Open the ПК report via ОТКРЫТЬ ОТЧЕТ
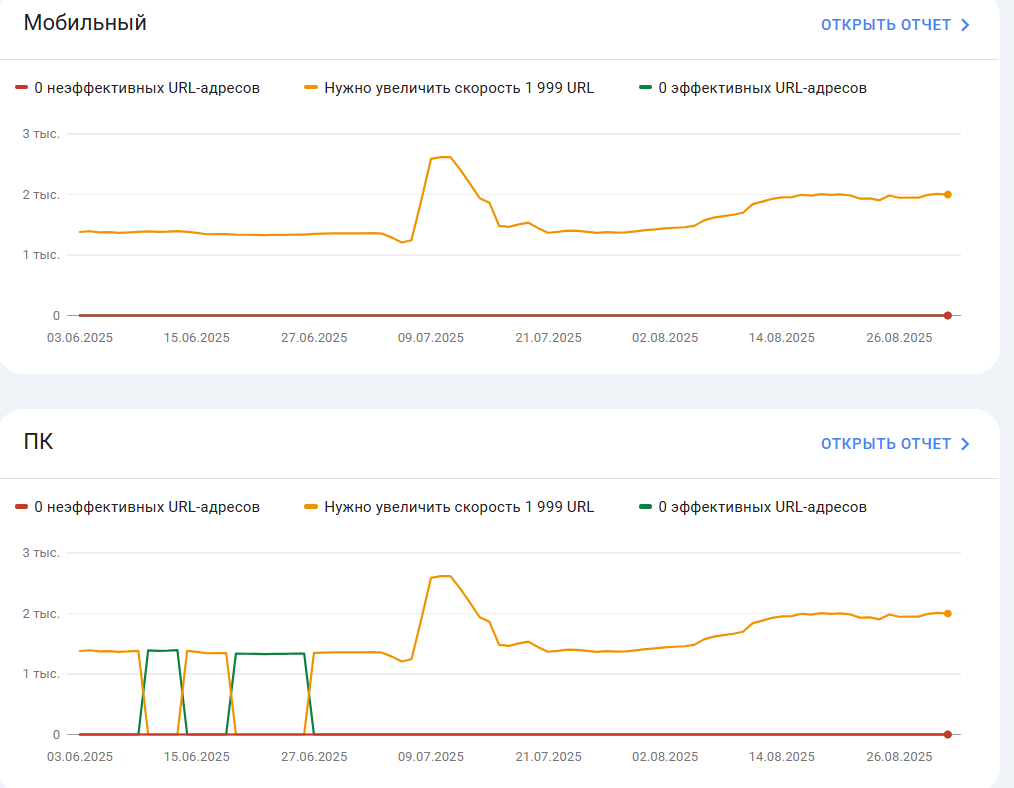Viewport: 1014px width, 788px height. (896, 443)
